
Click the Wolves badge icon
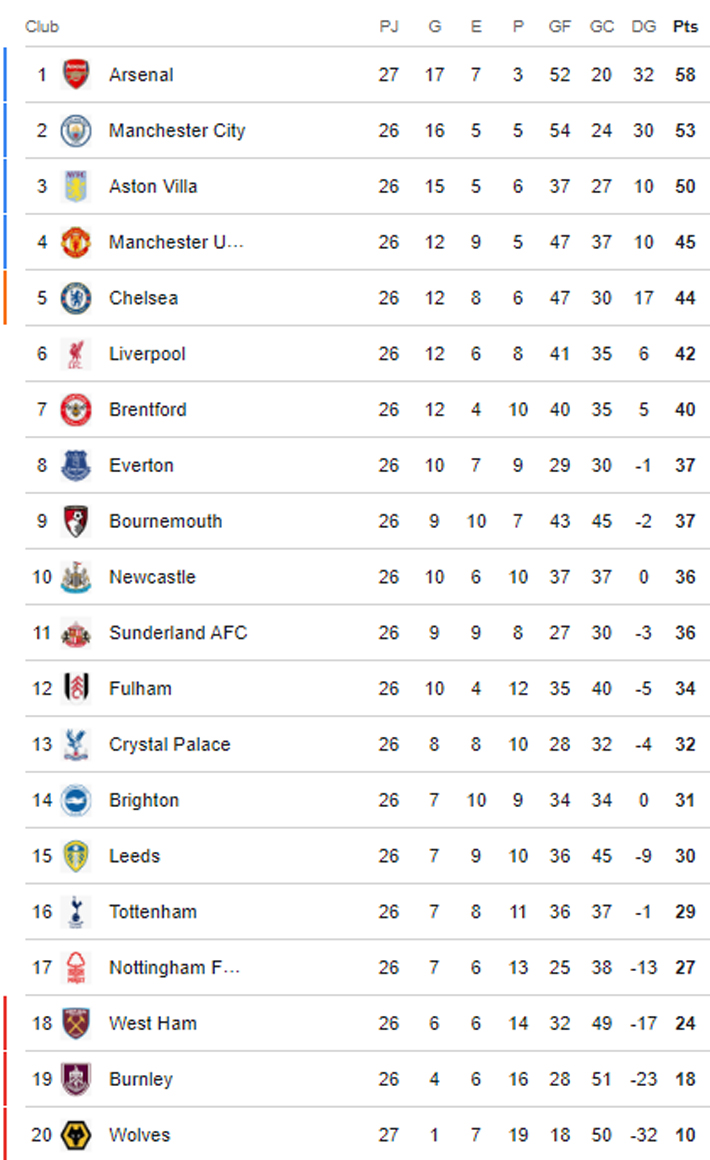(x=76, y=1135)
